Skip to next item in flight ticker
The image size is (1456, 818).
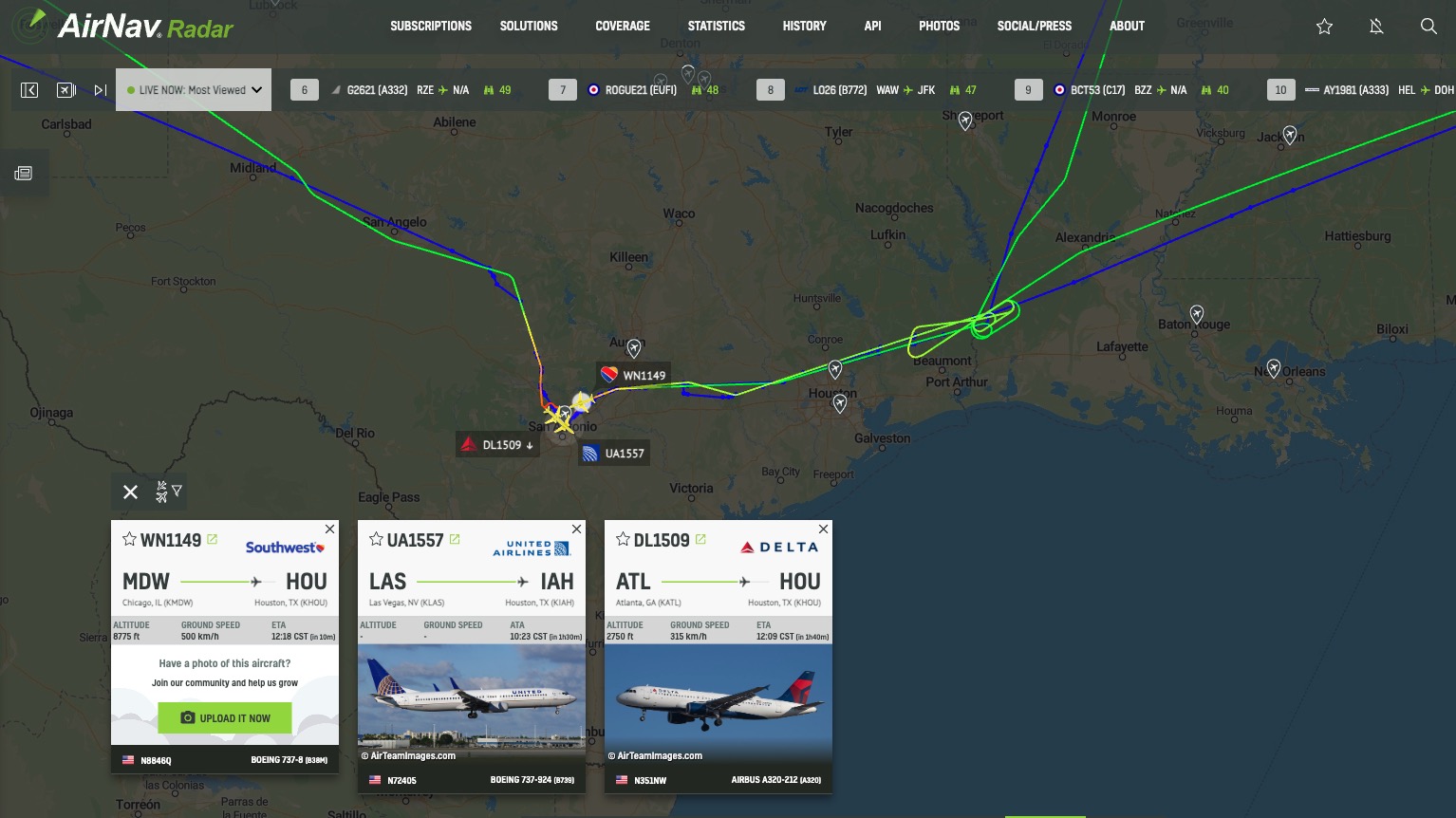pos(100,90)
